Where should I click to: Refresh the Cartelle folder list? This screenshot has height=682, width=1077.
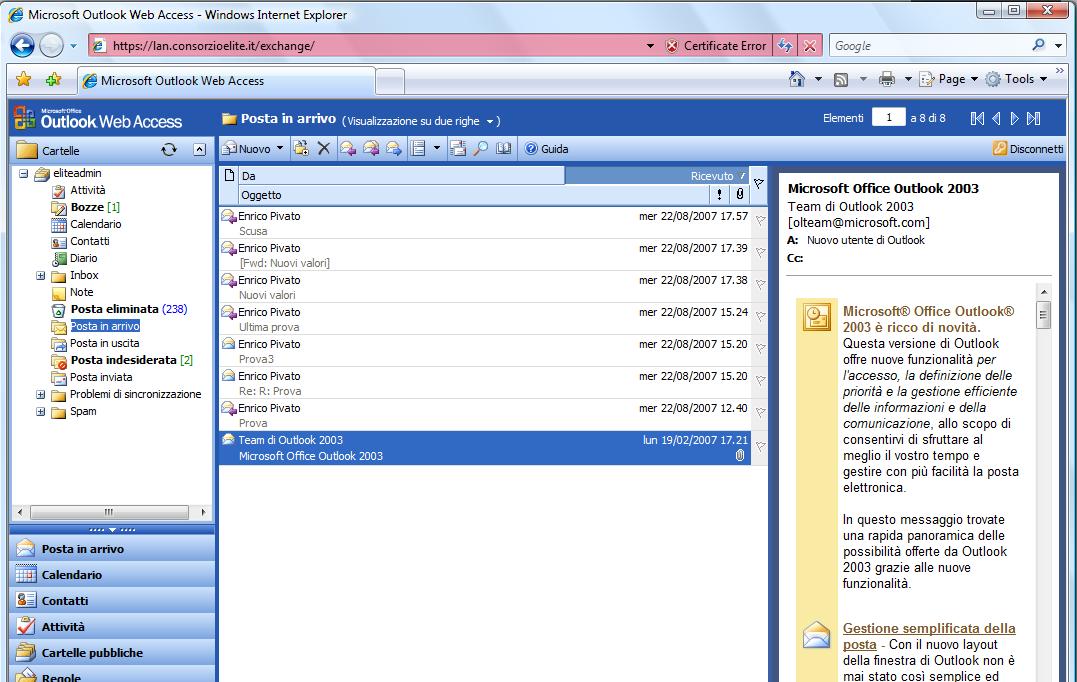[x=169, y=150]
